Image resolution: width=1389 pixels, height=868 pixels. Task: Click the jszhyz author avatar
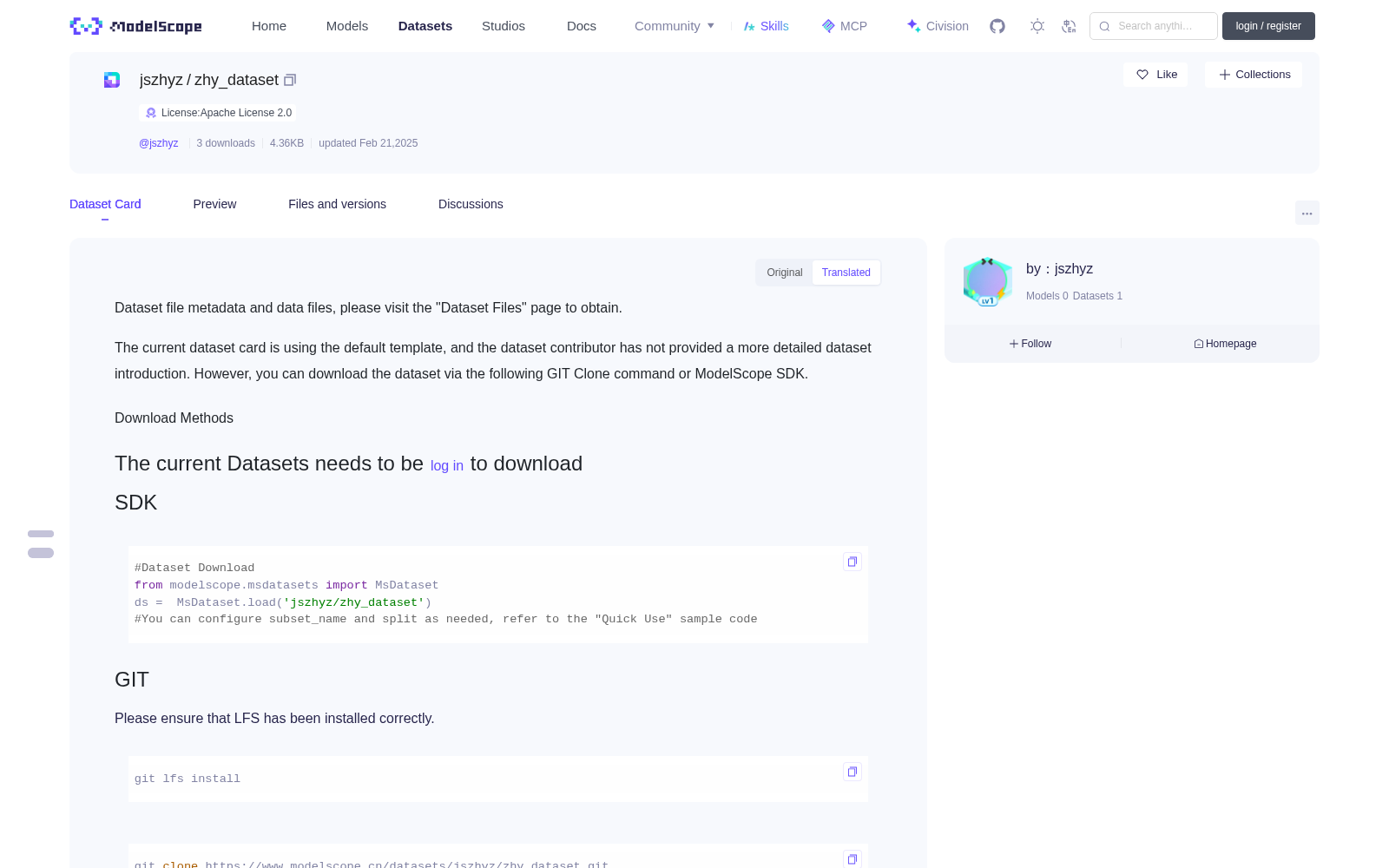(x=987, y=281)
